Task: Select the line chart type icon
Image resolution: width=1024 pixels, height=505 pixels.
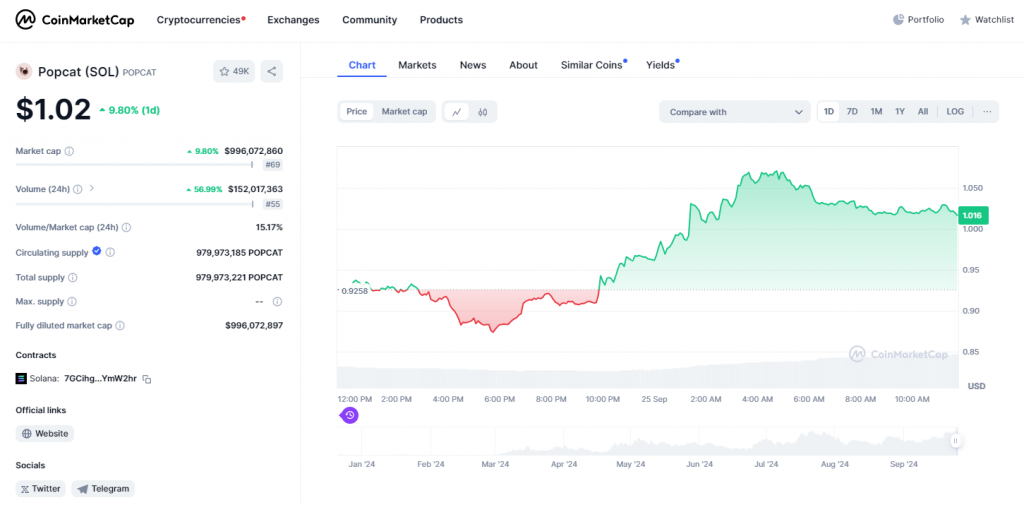Action: (x=456, y=112)
